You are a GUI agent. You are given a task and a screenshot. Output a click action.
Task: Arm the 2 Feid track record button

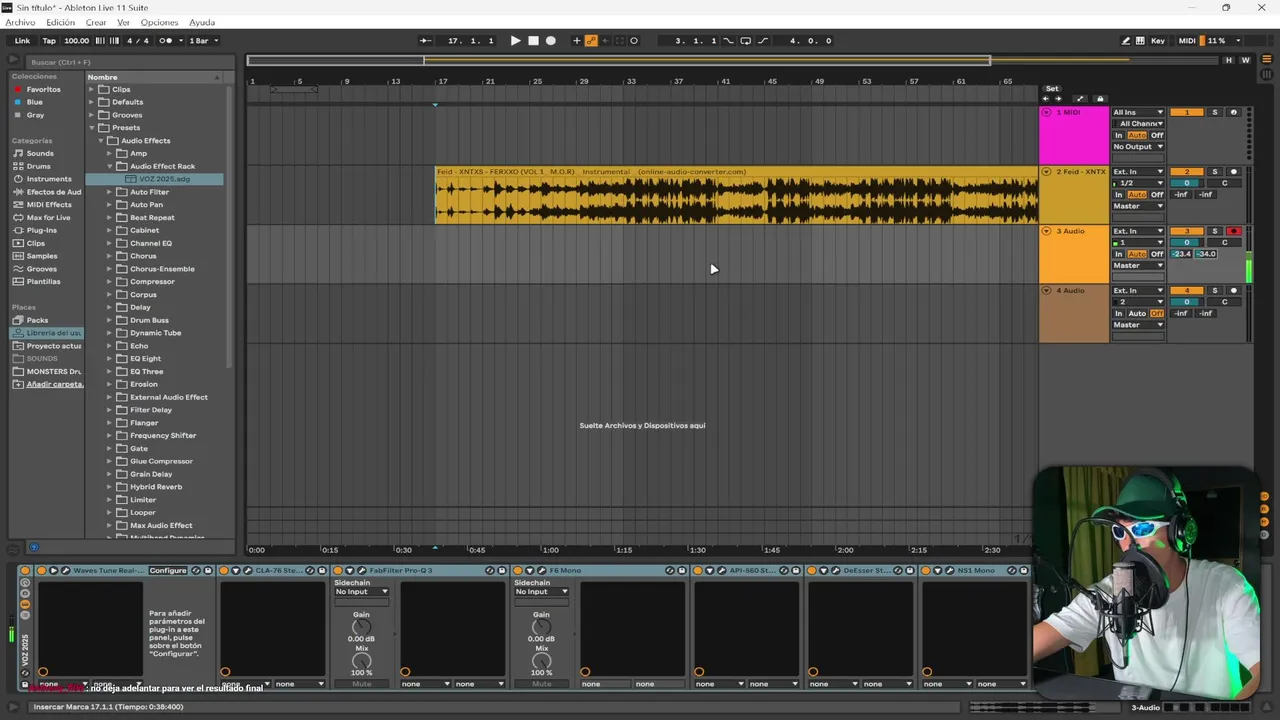[x=1233, y=172]
